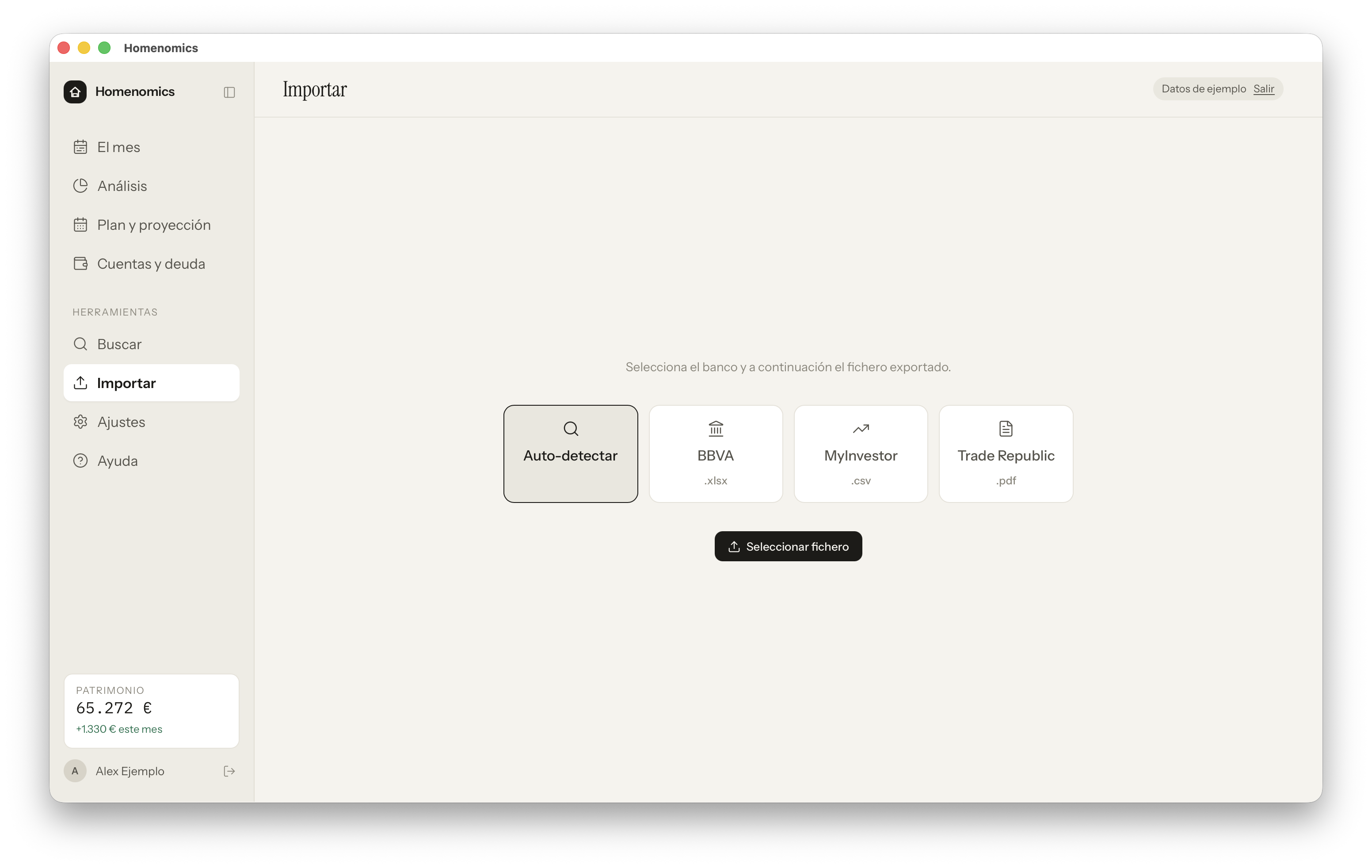
Task: Open the Buscar tool
Action: coord(152,344)
